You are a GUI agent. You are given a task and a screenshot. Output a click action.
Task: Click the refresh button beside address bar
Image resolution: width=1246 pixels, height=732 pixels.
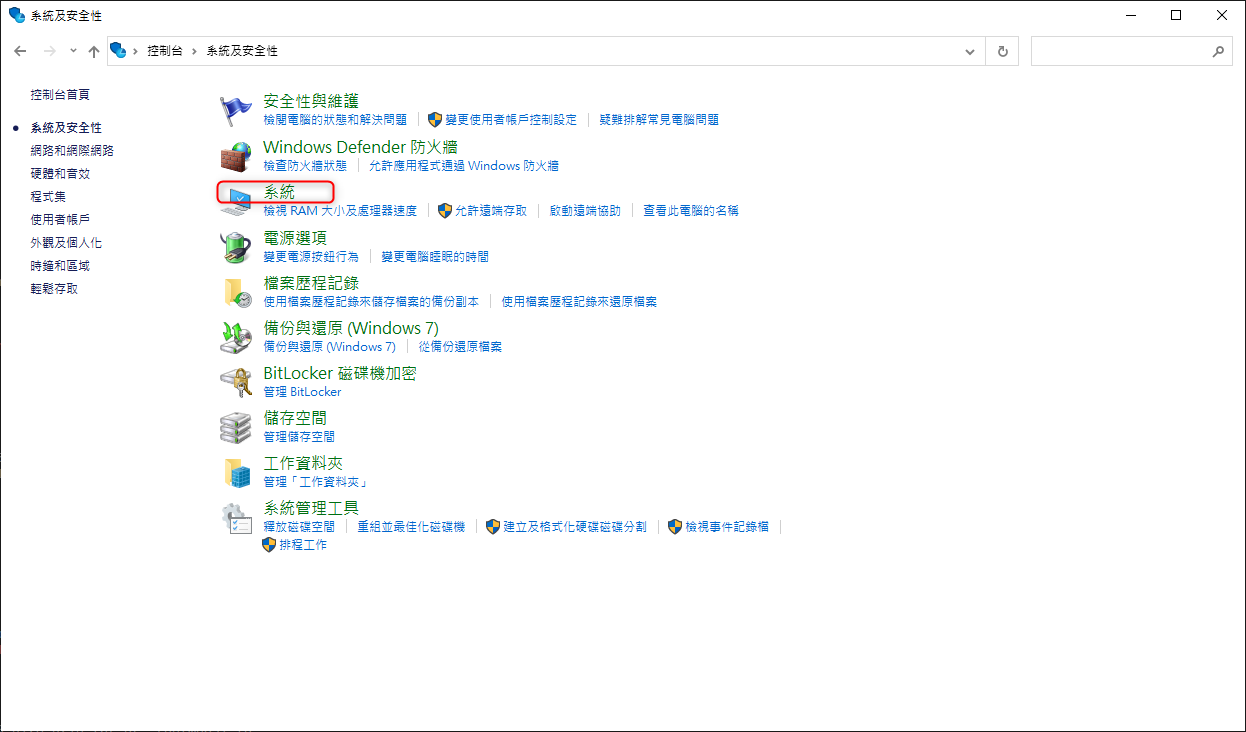[1003, 51]
